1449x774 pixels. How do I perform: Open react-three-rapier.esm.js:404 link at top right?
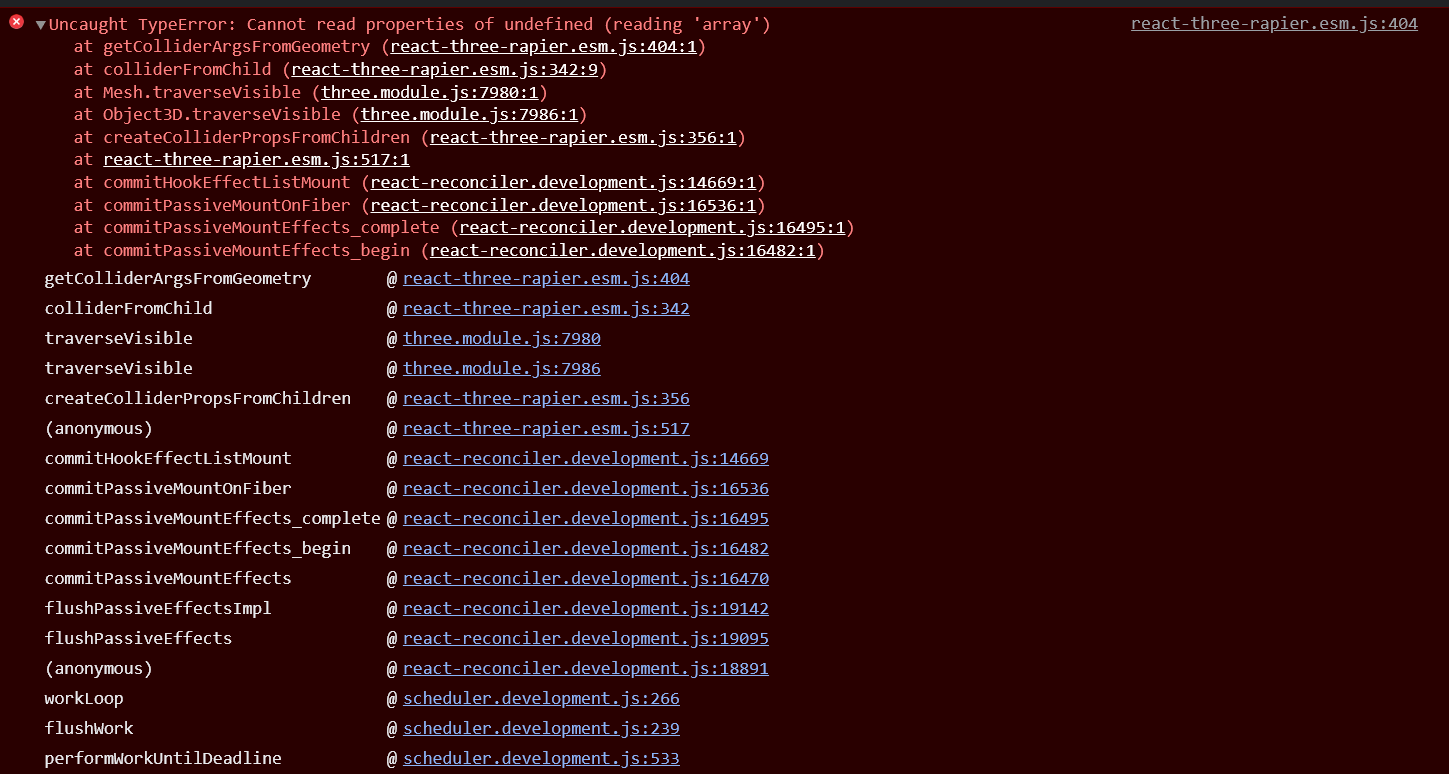coord(1273,23)
